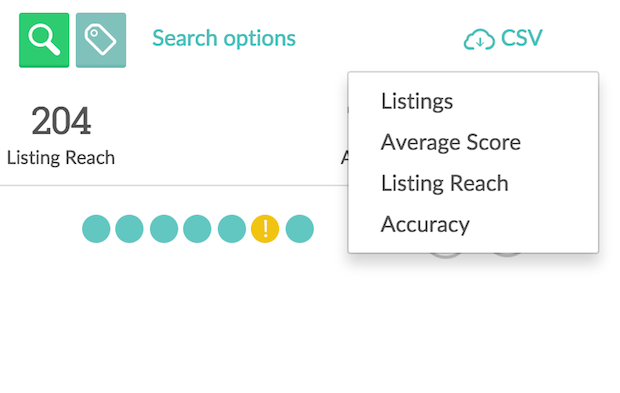Click the second teal status dot

click(x=129, y=229)
